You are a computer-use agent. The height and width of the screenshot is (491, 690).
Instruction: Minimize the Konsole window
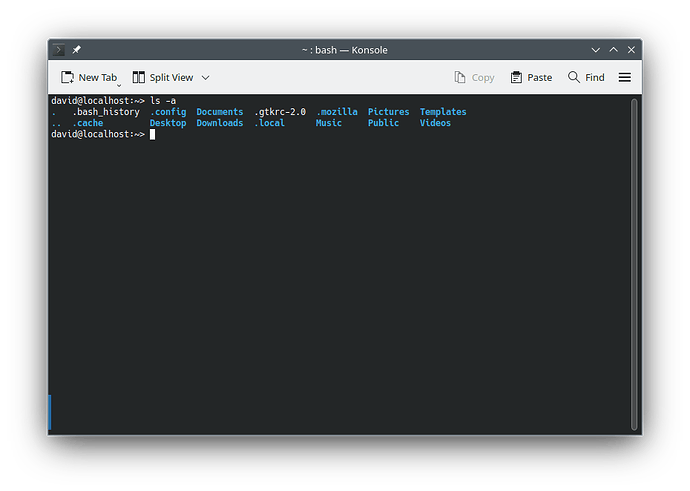click(596, 50)
